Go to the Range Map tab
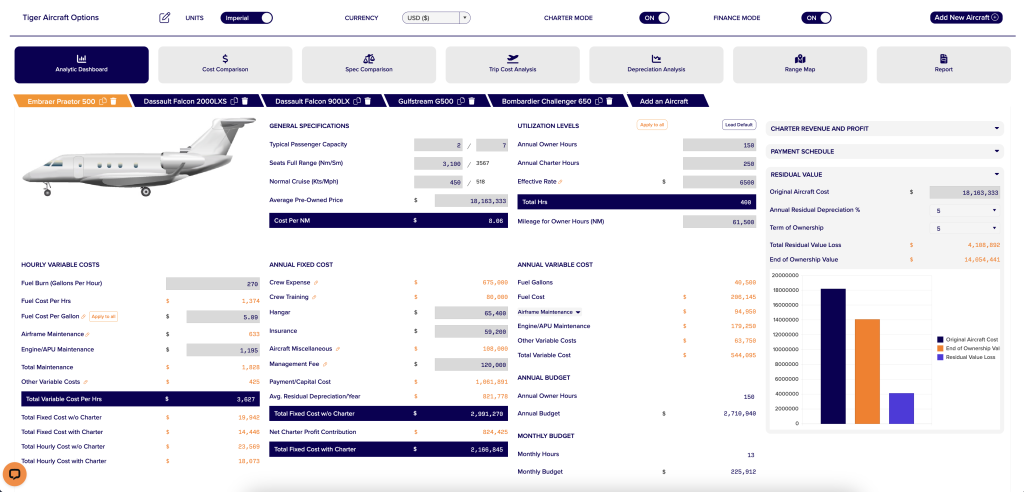Image resolution: width=1024 pixels, height=492 pixels. [800, 64]
